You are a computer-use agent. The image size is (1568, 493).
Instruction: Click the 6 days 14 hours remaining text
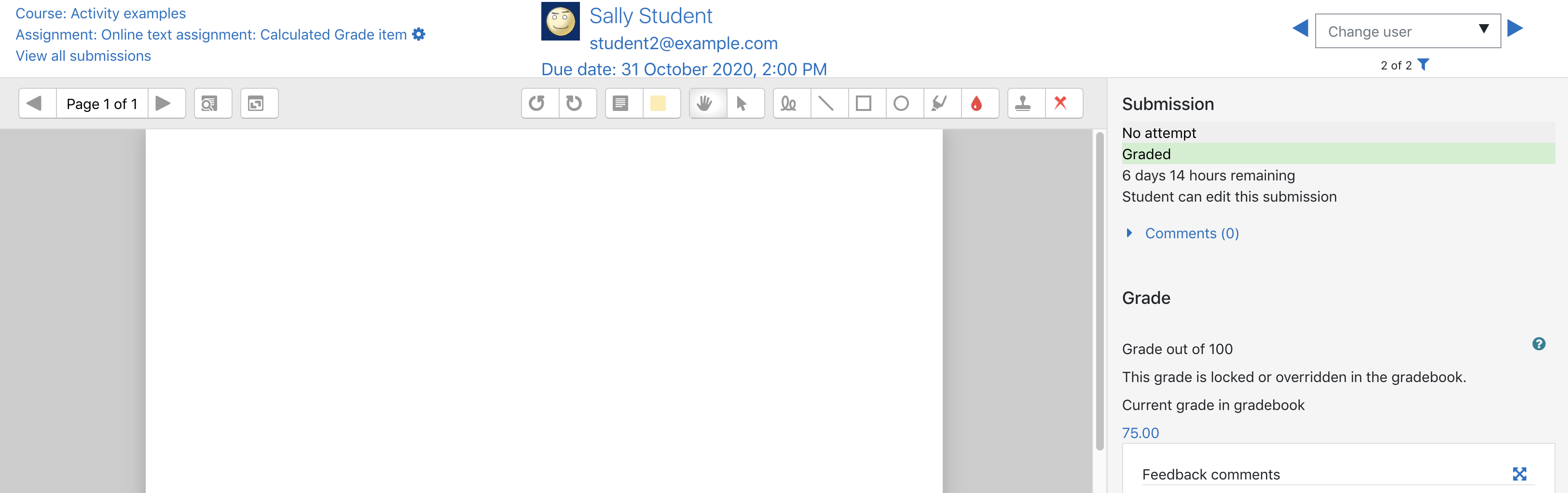tap(1208, 175)
